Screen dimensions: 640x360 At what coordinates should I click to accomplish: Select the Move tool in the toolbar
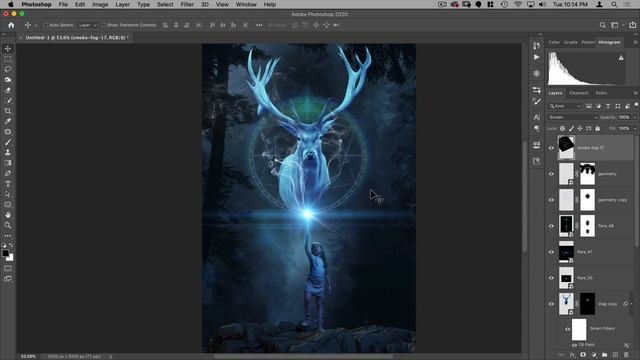click(8, 49)
